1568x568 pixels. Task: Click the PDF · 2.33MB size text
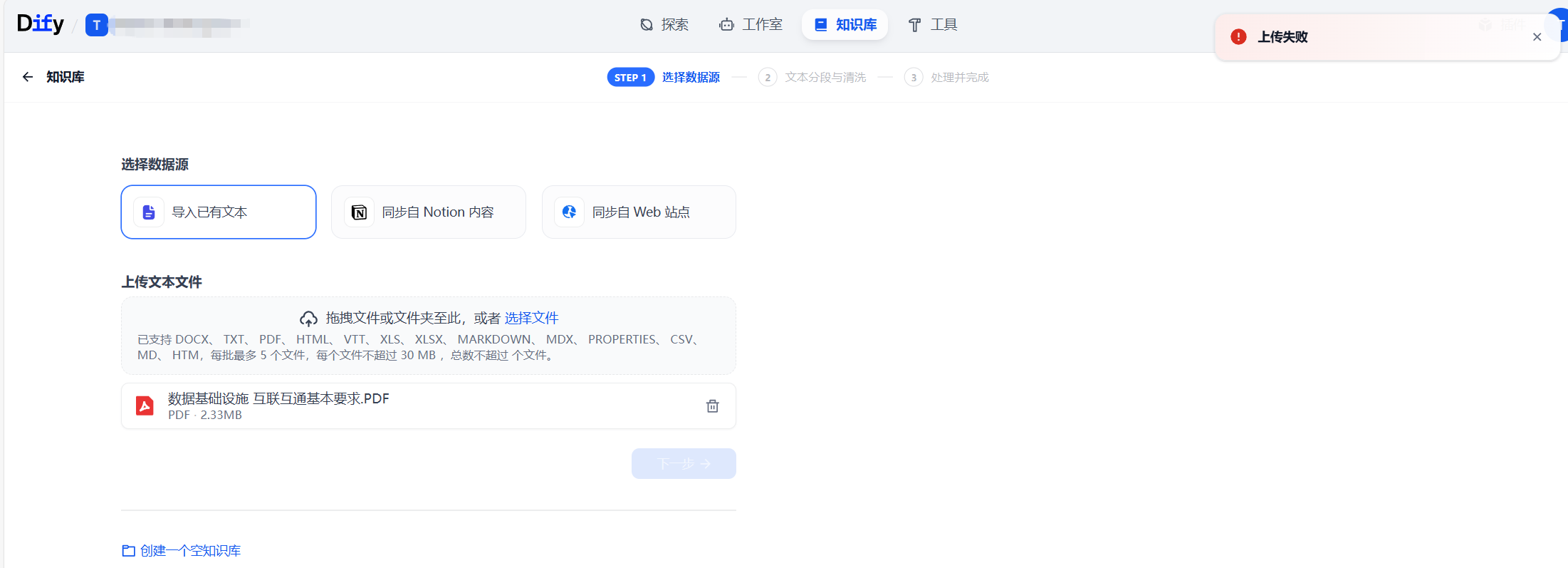point(205,415)
